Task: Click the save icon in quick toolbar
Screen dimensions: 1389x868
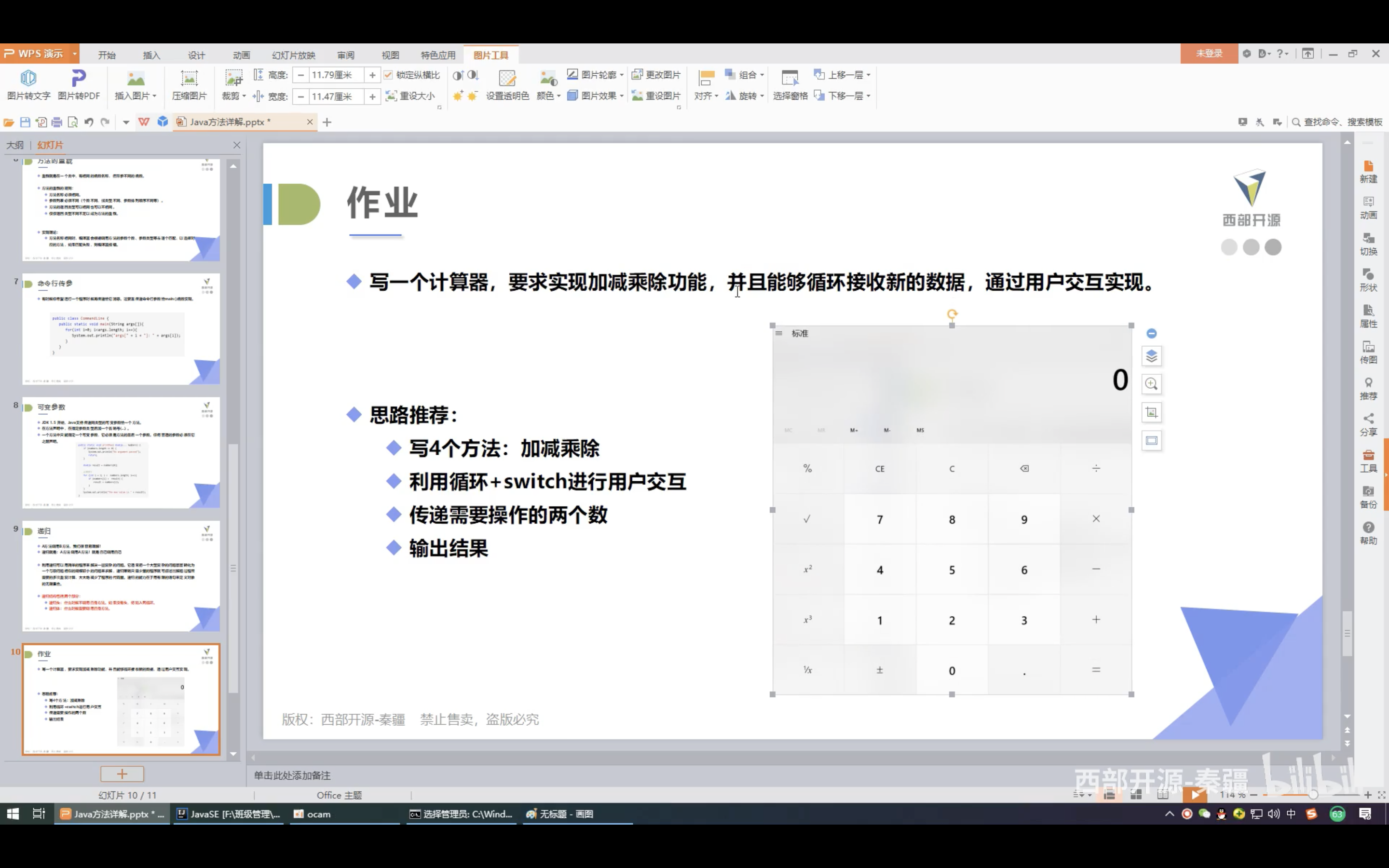Action: click(25, 122)
